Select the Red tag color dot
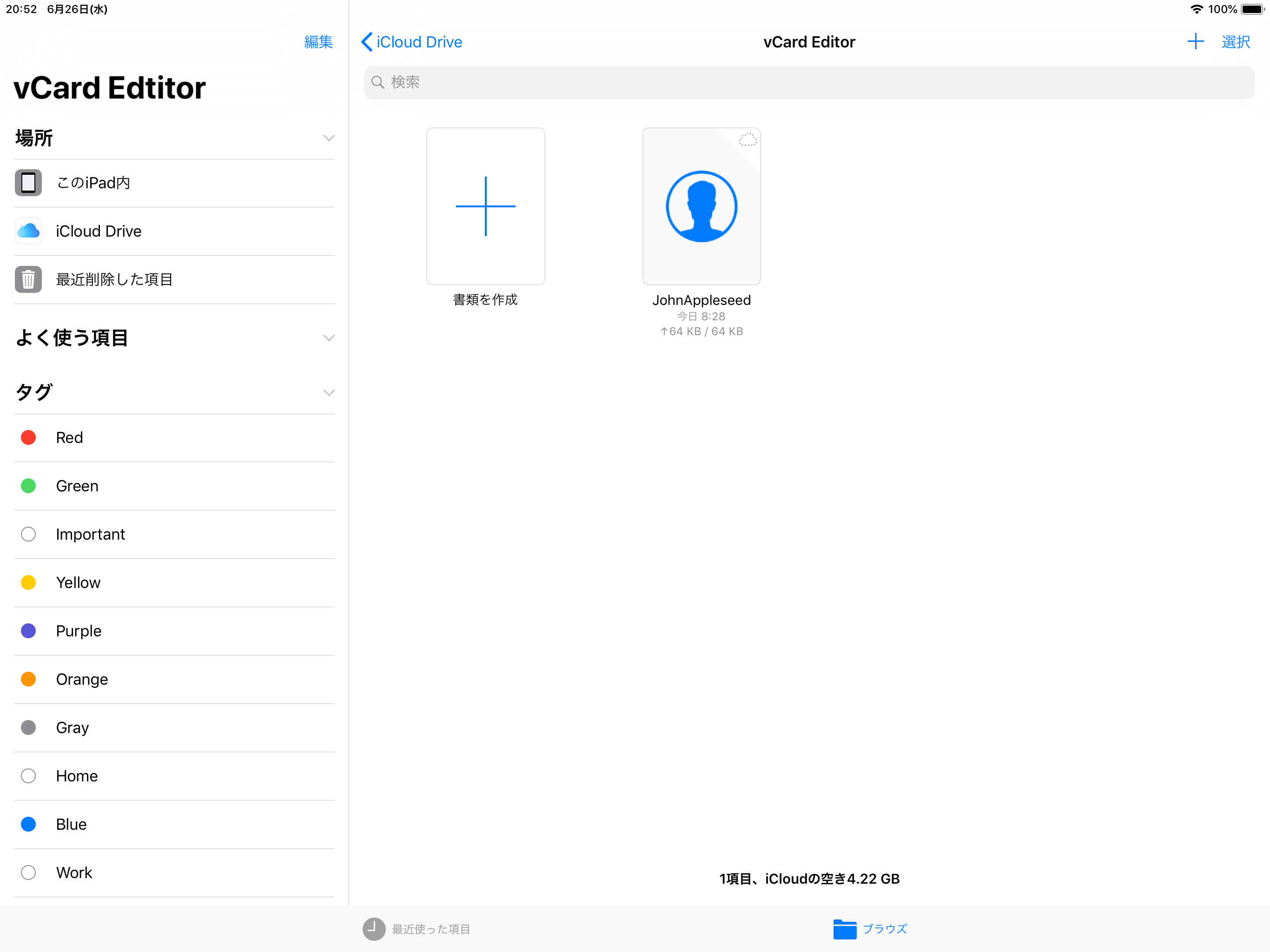The width and height of the screenshot is (1270, 952). pos(28,437)
